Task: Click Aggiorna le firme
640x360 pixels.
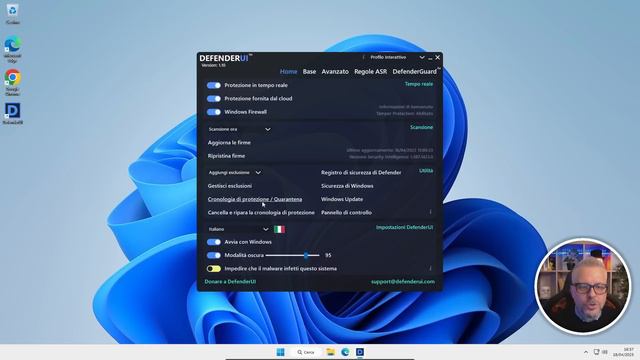Action: 229,142
